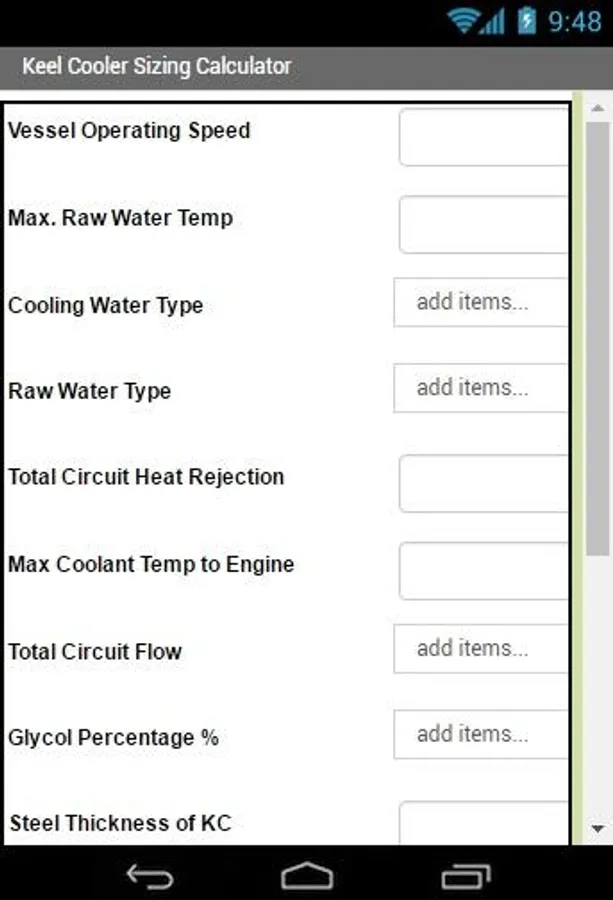Open the Cooling Water Type dropdown

click(481, 302)
